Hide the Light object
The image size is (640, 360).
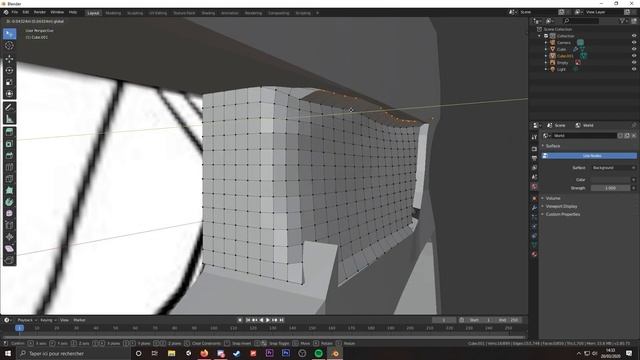[634, 69]
